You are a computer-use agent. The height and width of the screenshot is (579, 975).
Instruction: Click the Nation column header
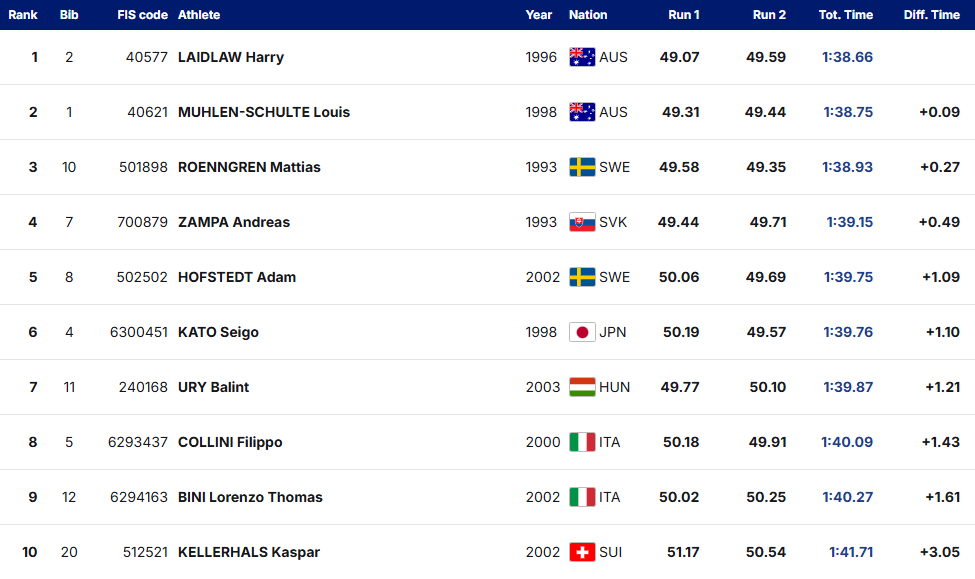(588, 15)
